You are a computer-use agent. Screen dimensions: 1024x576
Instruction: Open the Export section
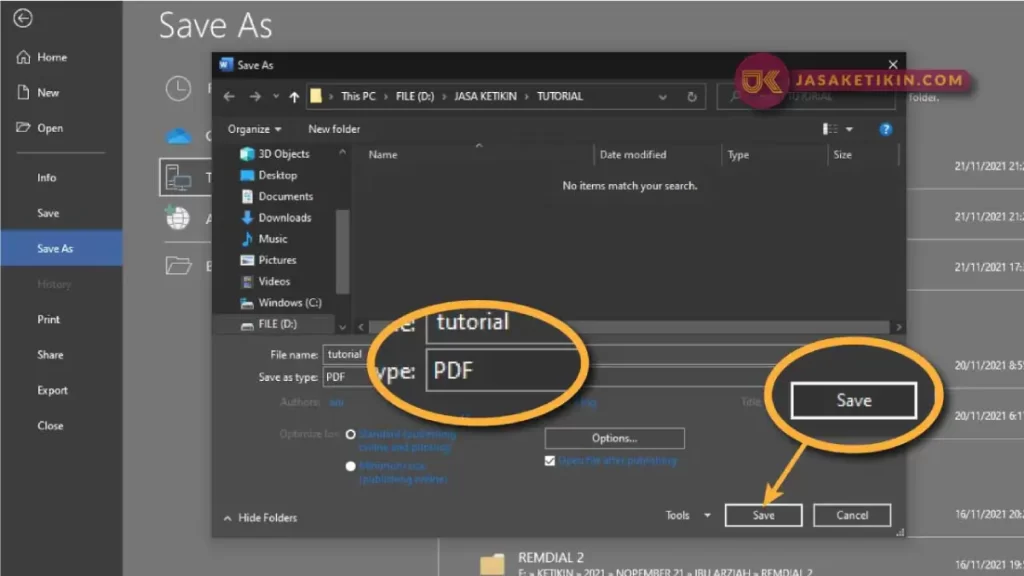(52, 390)
